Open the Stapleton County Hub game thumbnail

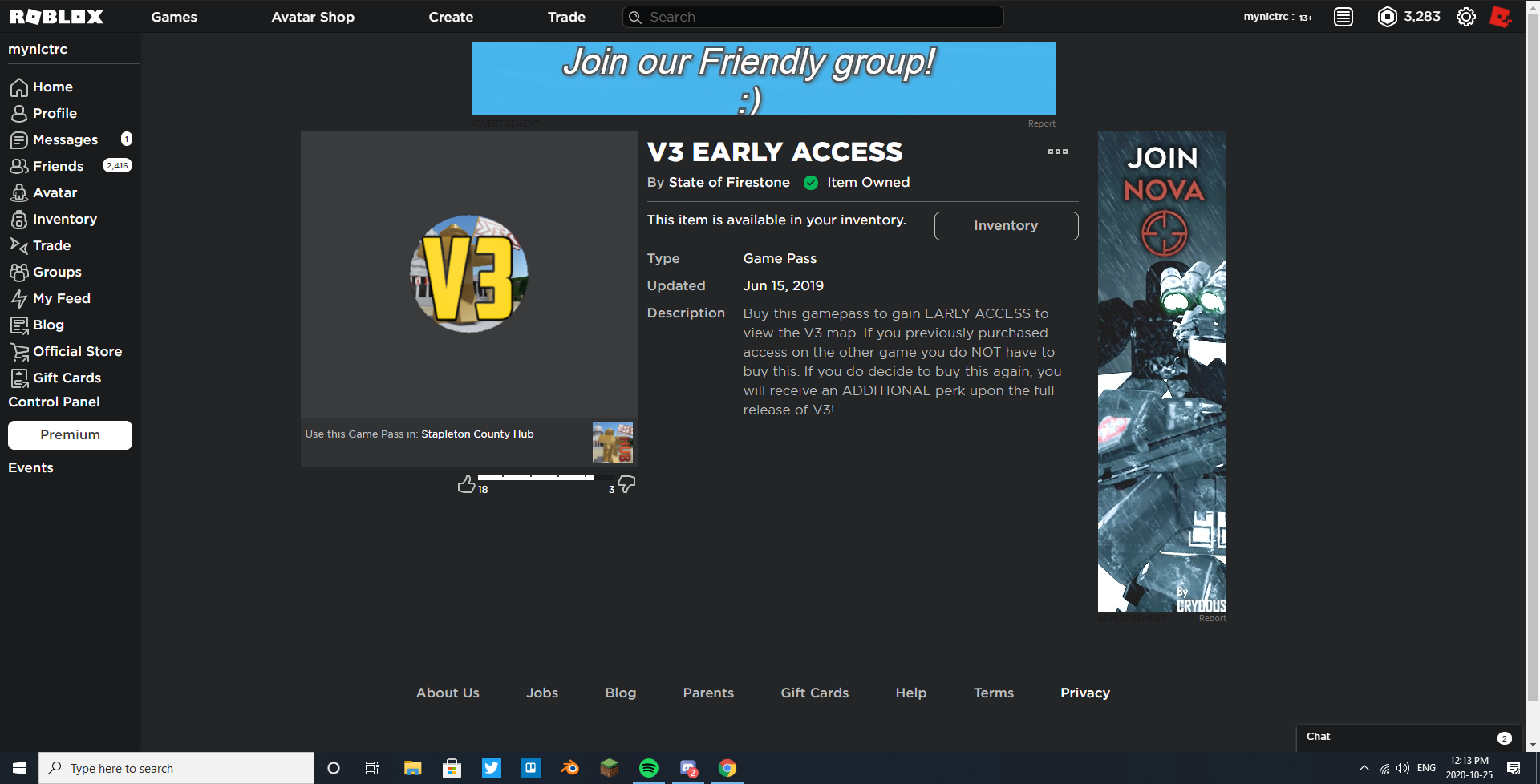point(613,443)
